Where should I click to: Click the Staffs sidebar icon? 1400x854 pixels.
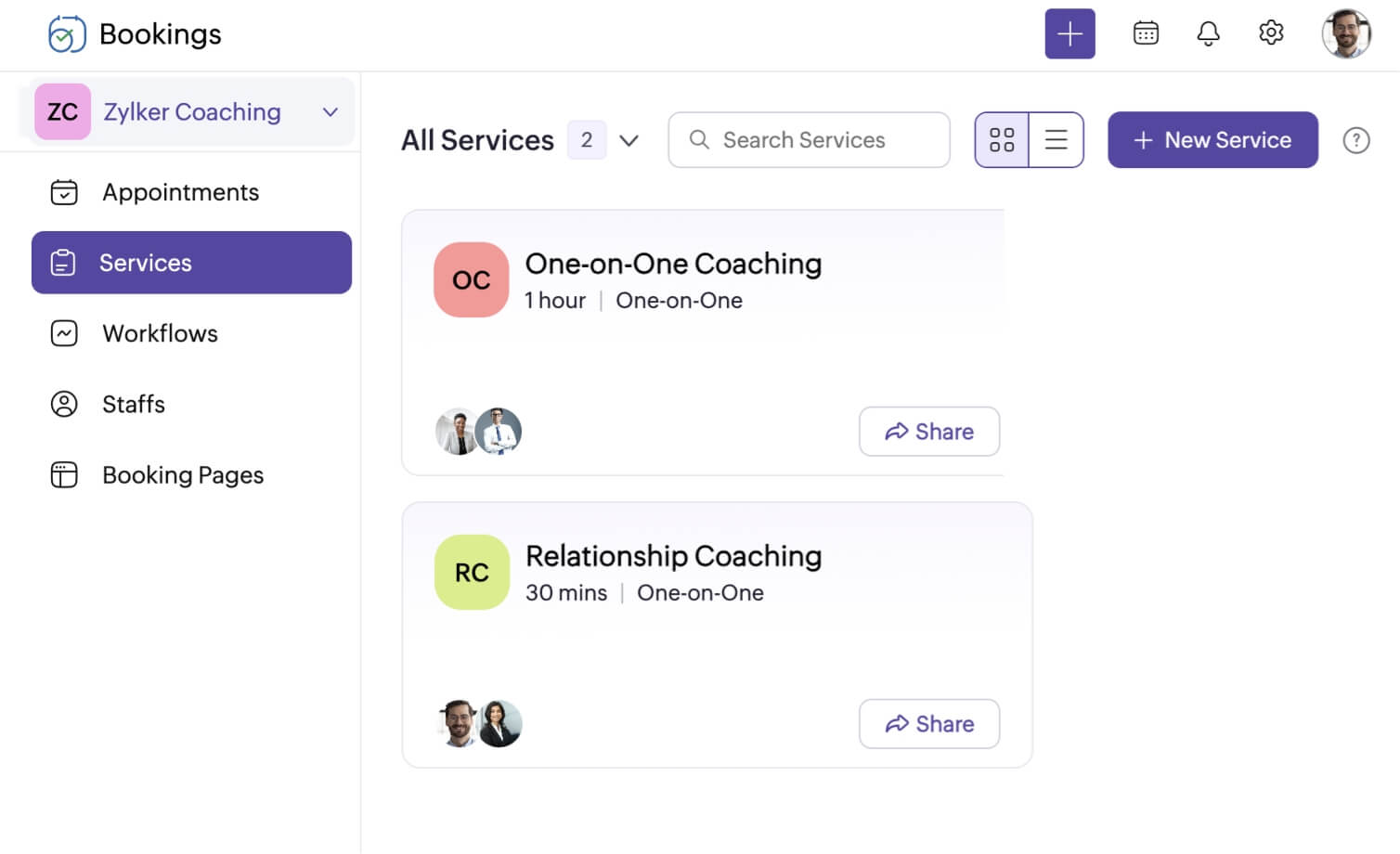click(63, 404)
